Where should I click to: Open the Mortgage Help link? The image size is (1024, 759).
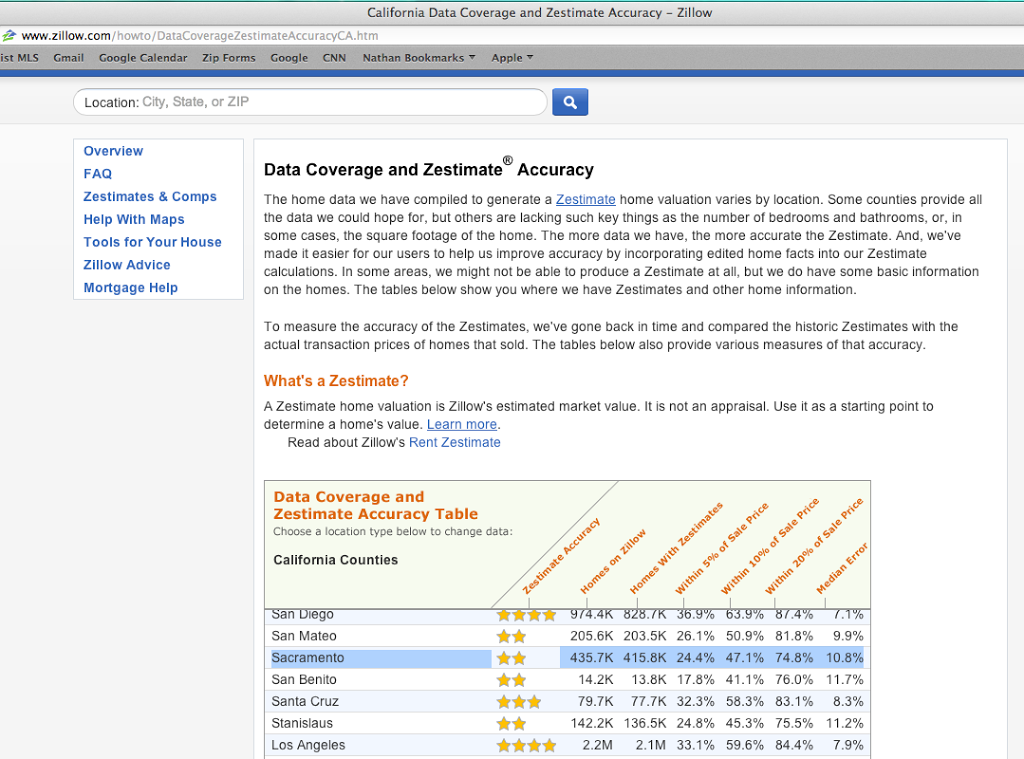pos(131,288)
